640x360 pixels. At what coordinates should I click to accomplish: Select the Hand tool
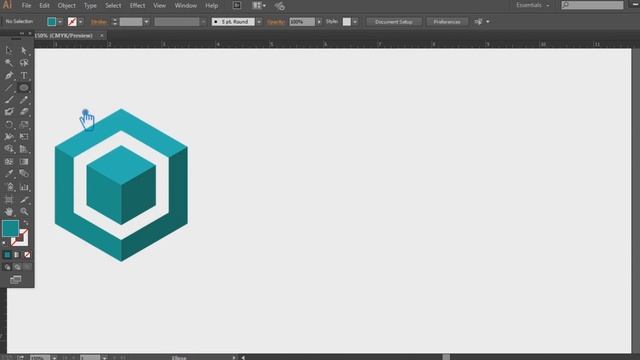9,211
